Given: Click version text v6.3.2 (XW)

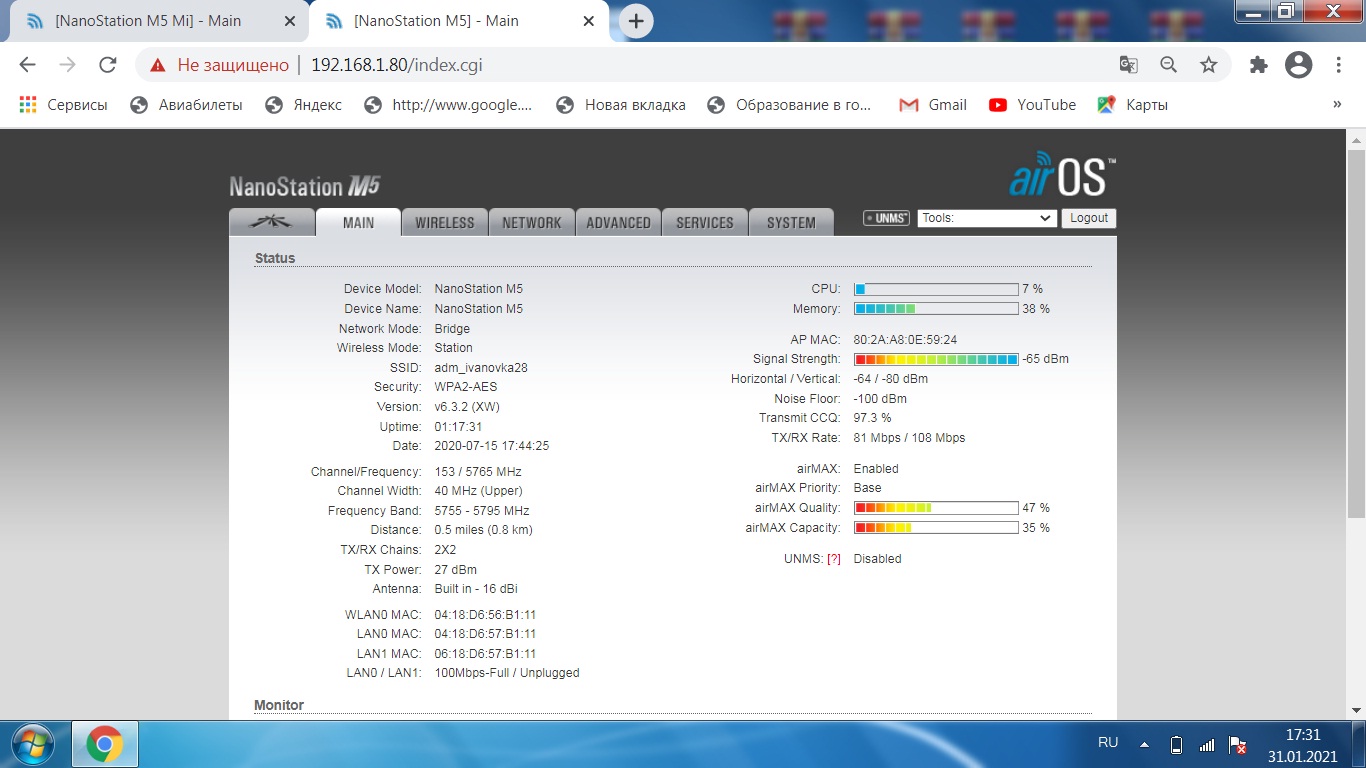Looking at the screenshot, I should (x=467, y=407).
